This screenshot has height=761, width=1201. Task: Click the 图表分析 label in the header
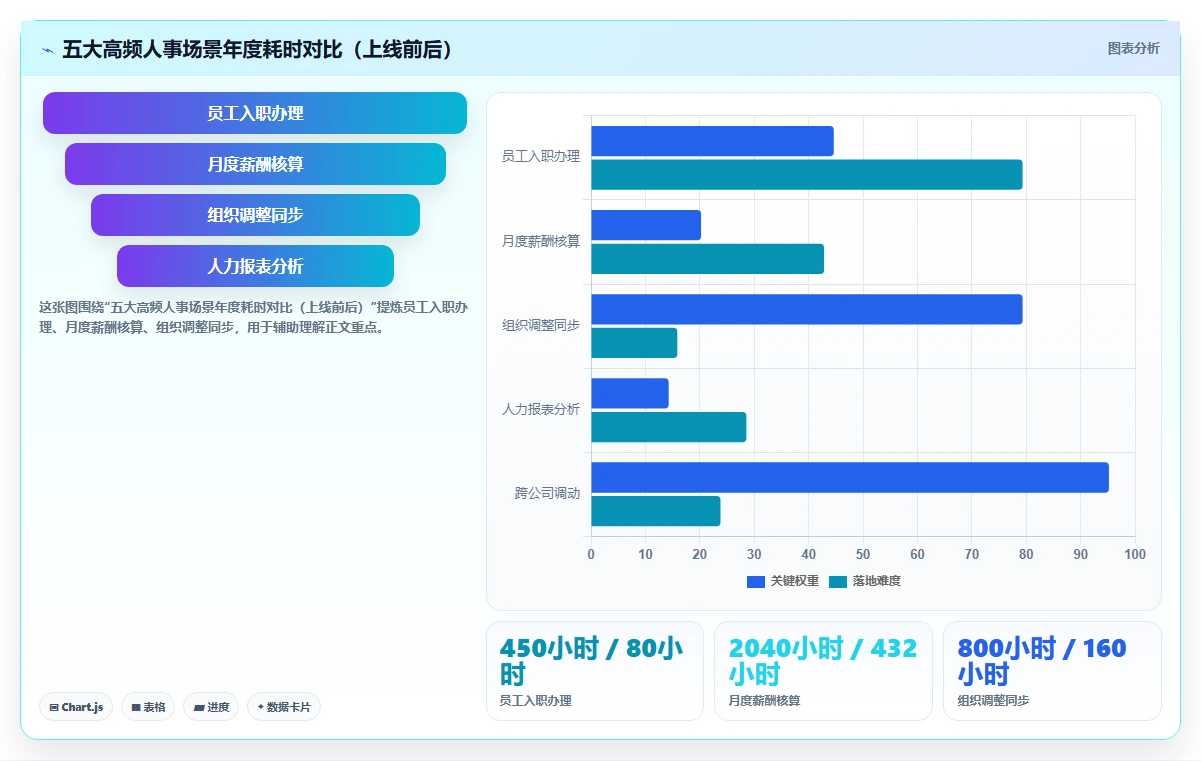1133,49
